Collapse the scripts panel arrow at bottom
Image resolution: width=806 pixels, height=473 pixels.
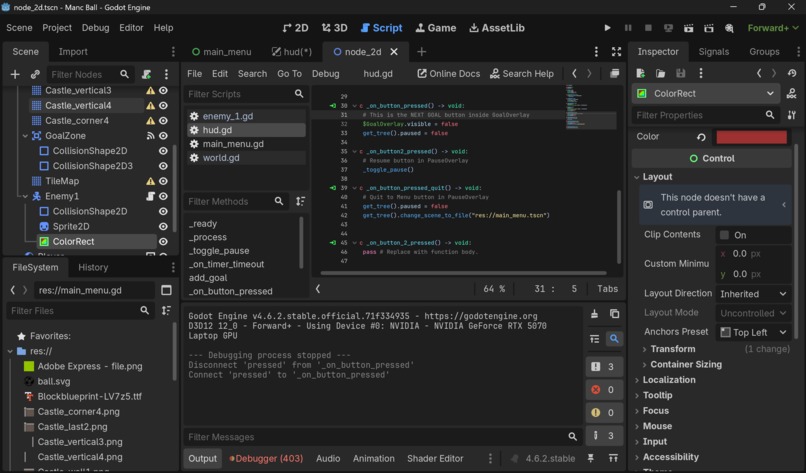click(318, 289)
